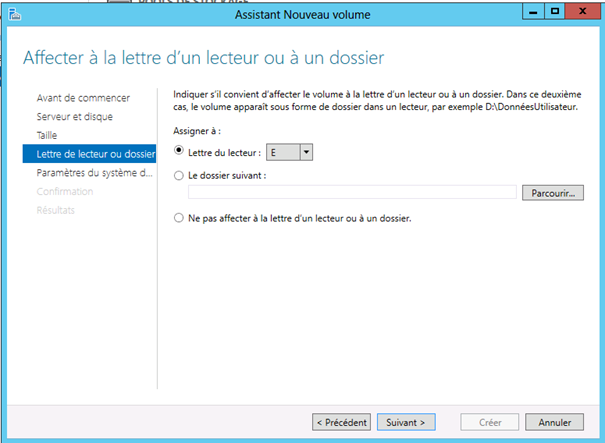The height and width of the screenshot is (443, 605).
Task: Click the greyed 'Confirmation' step
Action: pos(65,191)
